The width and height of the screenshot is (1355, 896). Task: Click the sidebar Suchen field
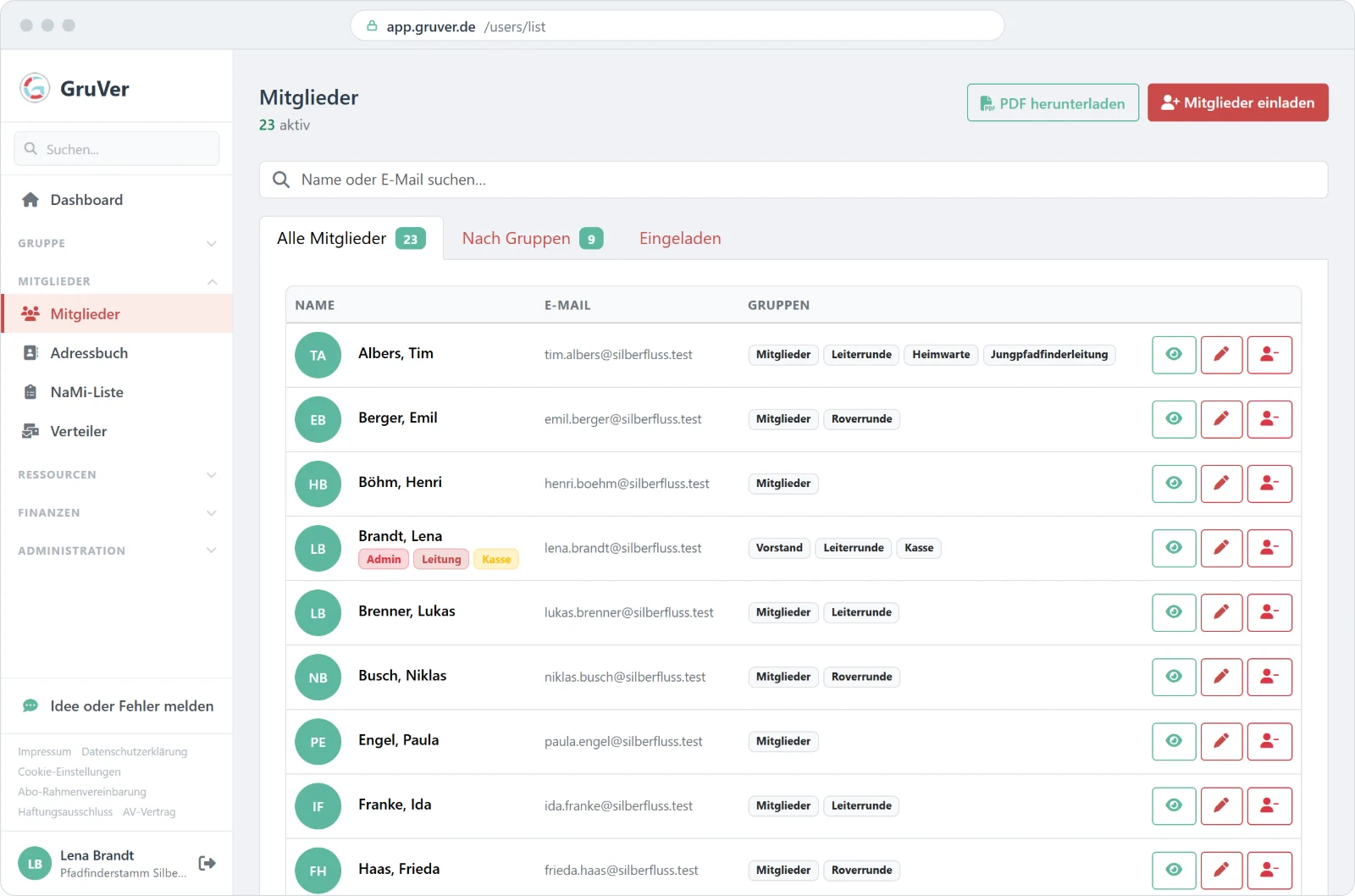117,149
